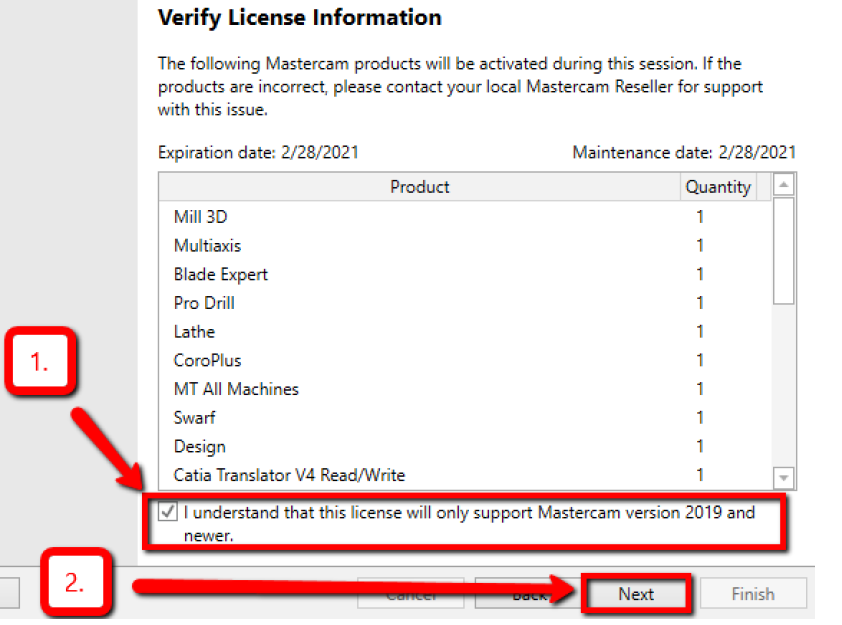The image size is (842, 625).
Task: Select Catia Translator V4 Read/Write row
Action: [465, 475]
